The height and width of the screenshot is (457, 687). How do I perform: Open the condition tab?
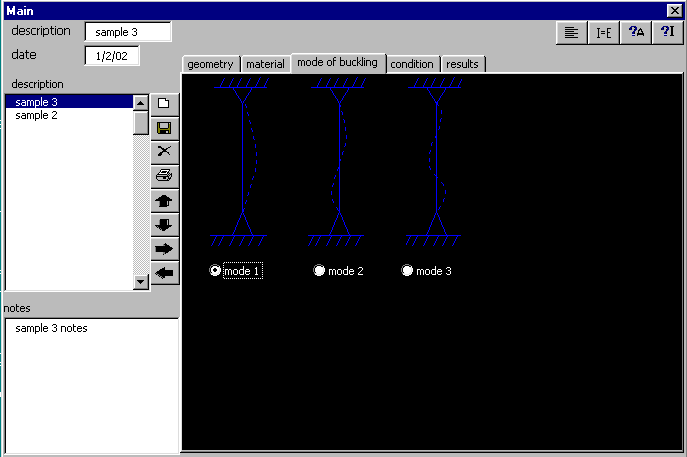pyautogui.click(x=412, y=64)
